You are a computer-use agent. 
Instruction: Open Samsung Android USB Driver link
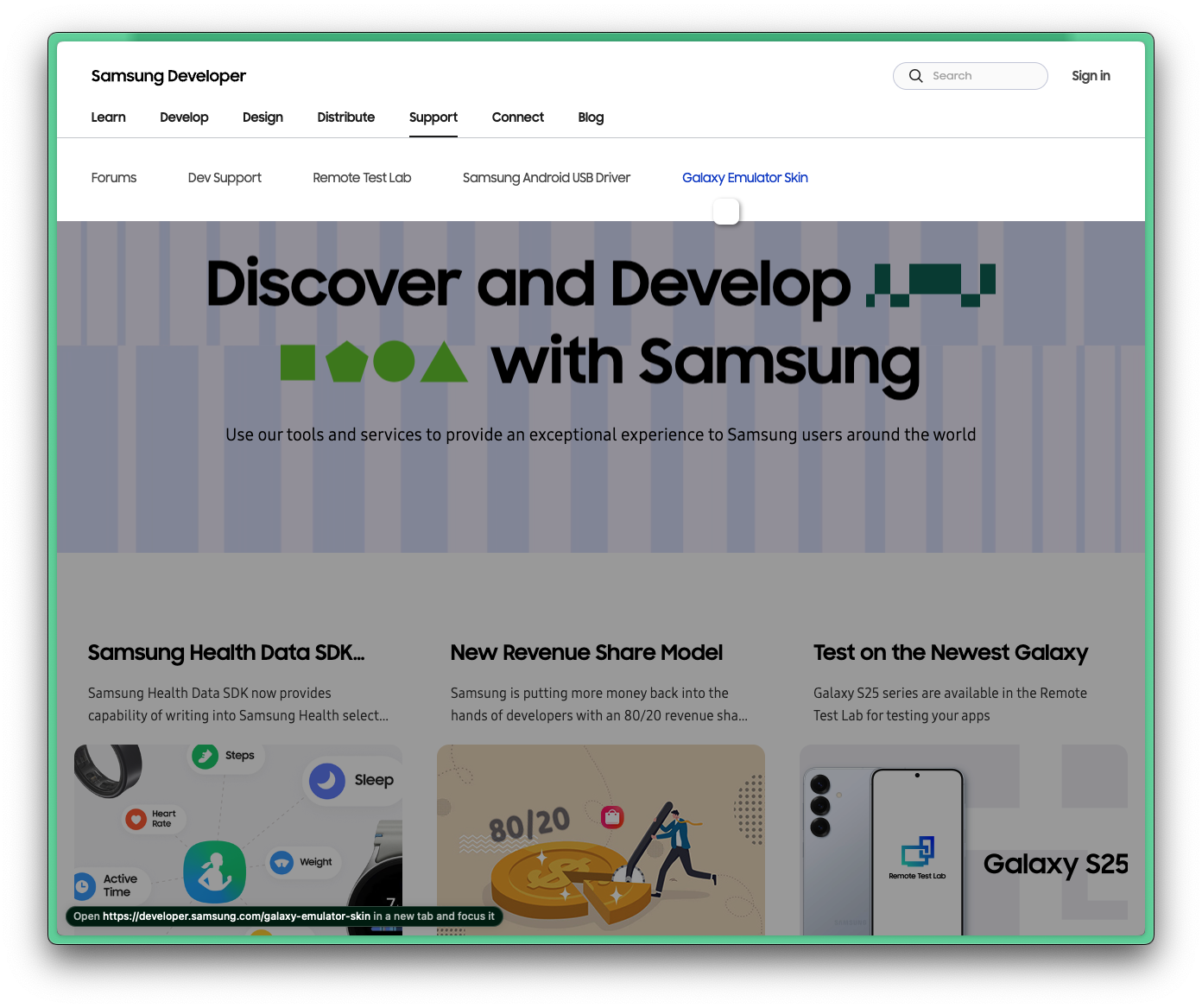point(547,178)
